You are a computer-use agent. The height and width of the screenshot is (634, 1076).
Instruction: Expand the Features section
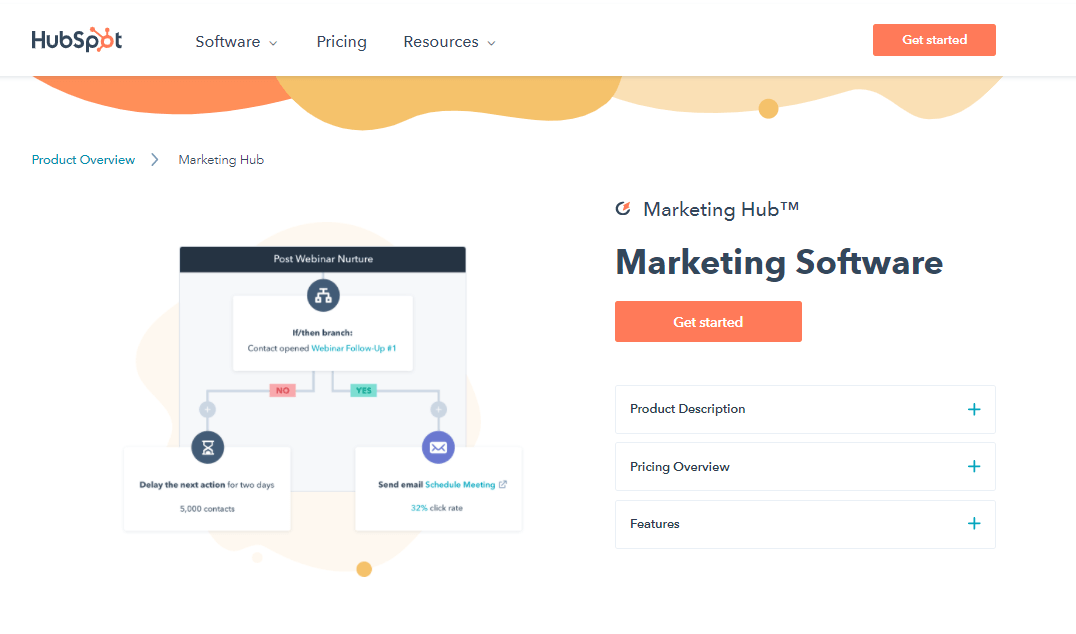805,524
